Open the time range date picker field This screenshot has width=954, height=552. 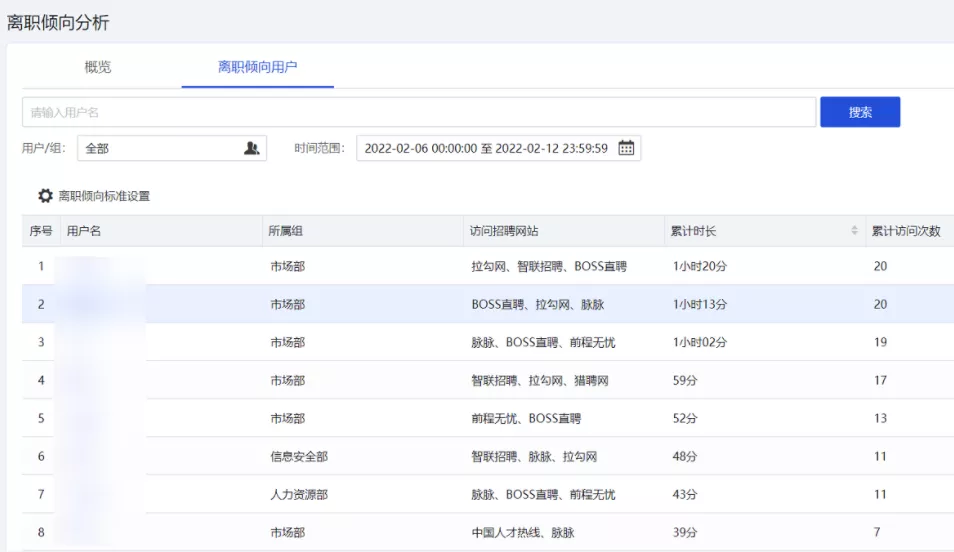point(486,148)
